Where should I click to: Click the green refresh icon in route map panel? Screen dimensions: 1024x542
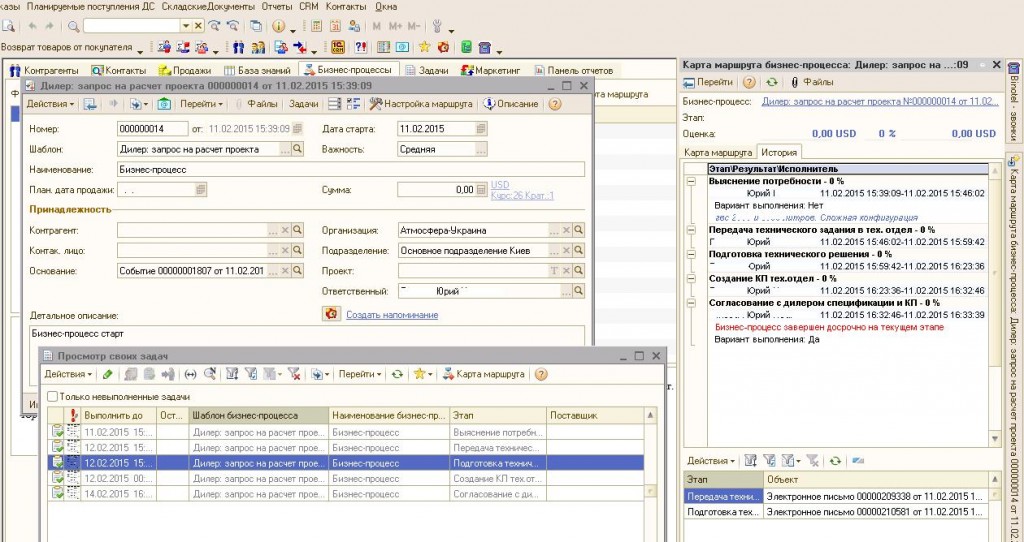(x=772, y=82)
